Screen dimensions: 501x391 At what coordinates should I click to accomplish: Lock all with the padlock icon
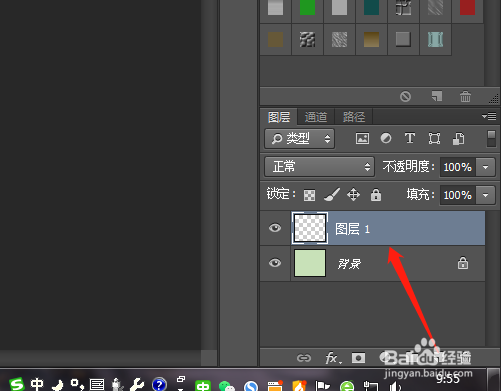[376, 195]
